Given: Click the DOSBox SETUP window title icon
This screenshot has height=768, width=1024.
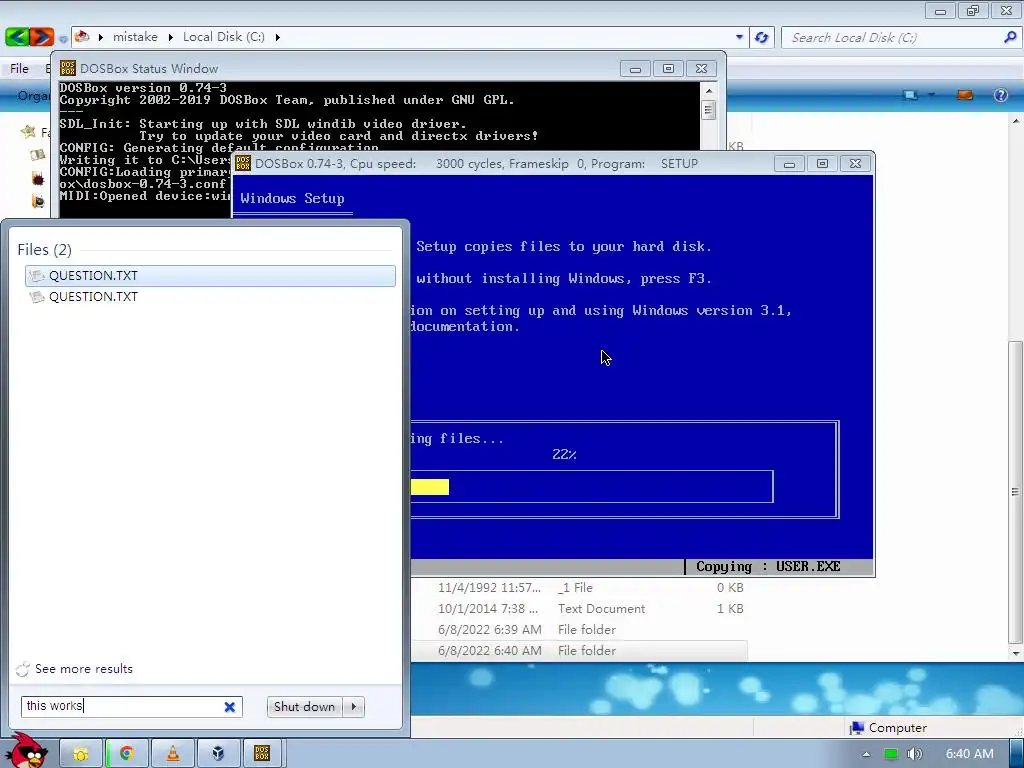Looking at the screenshot, I should pyautogui.click(x=243, y=163).
